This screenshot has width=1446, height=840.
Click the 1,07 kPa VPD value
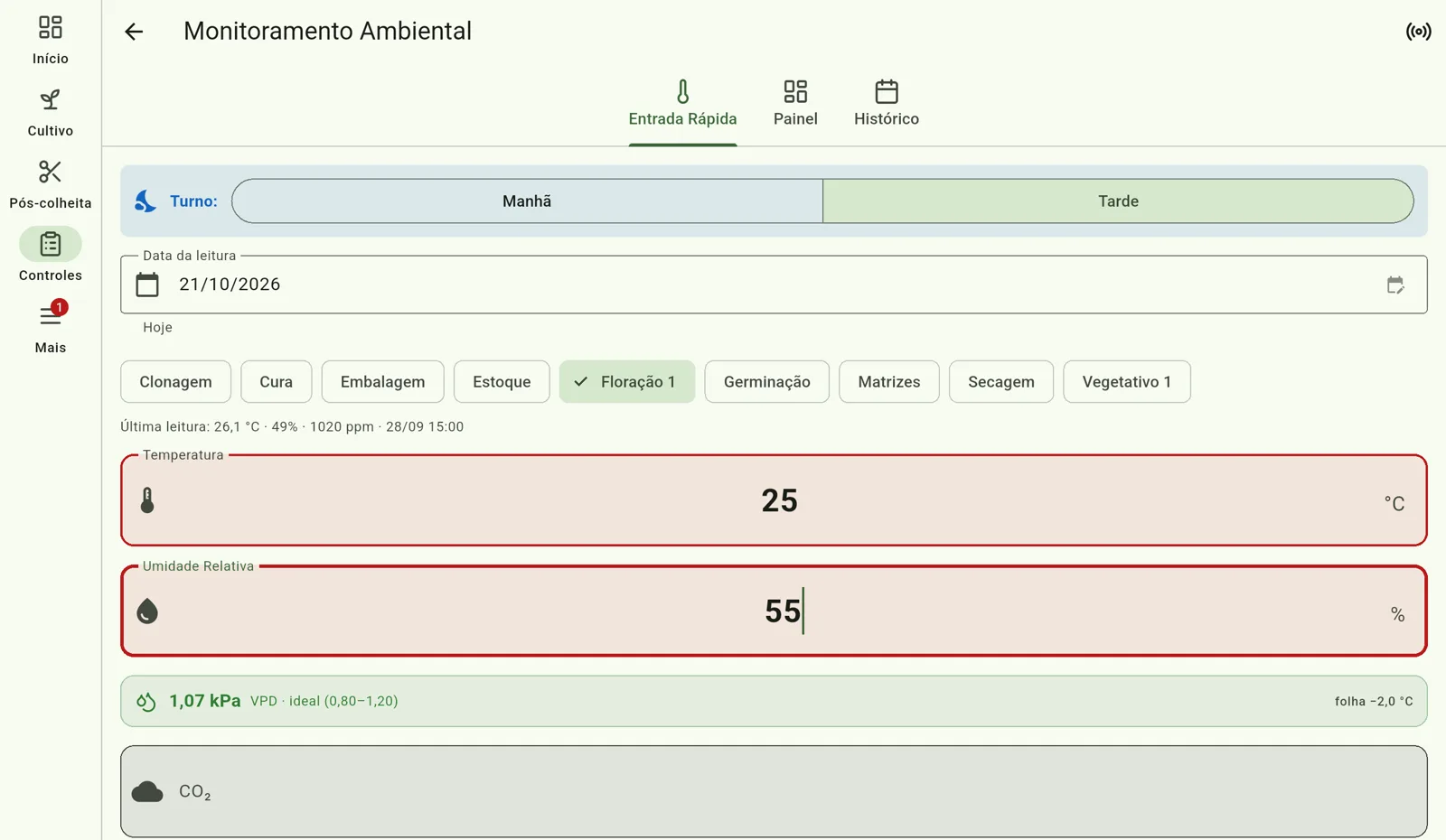tap(205, 701)
